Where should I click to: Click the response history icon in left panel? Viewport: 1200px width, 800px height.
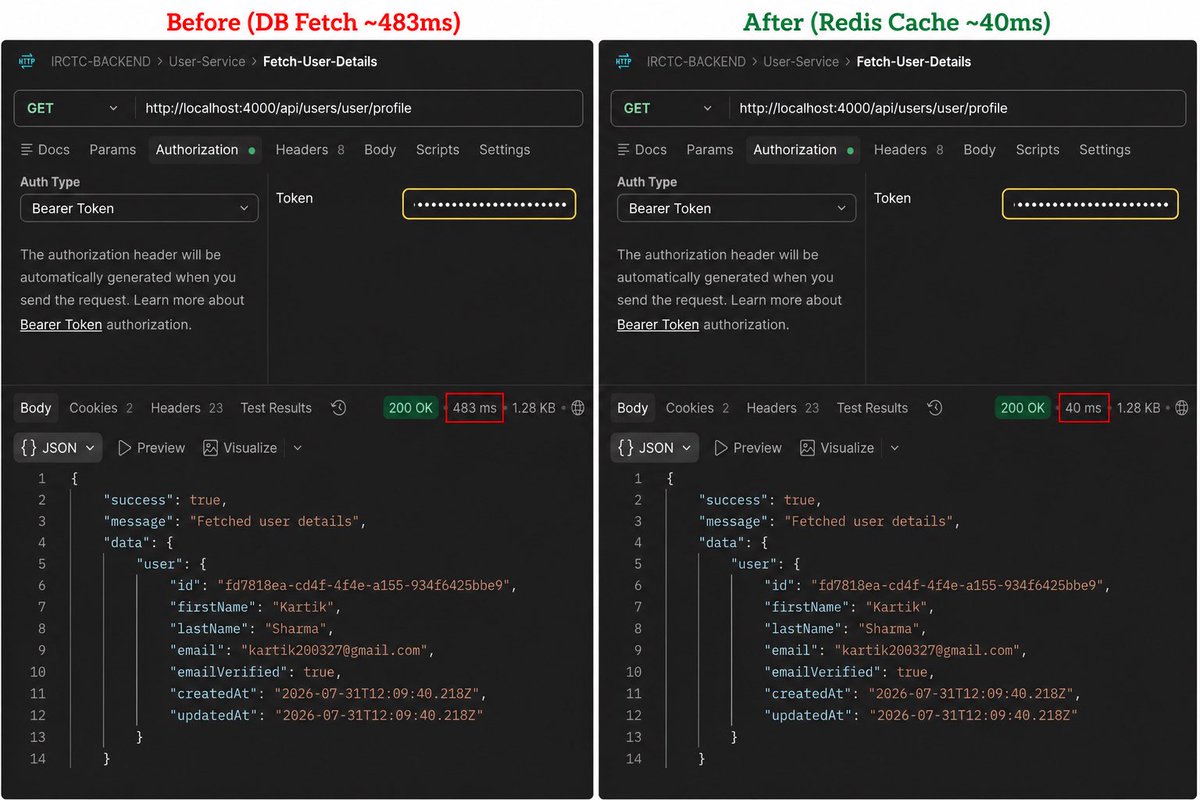(x=339, y=408)
